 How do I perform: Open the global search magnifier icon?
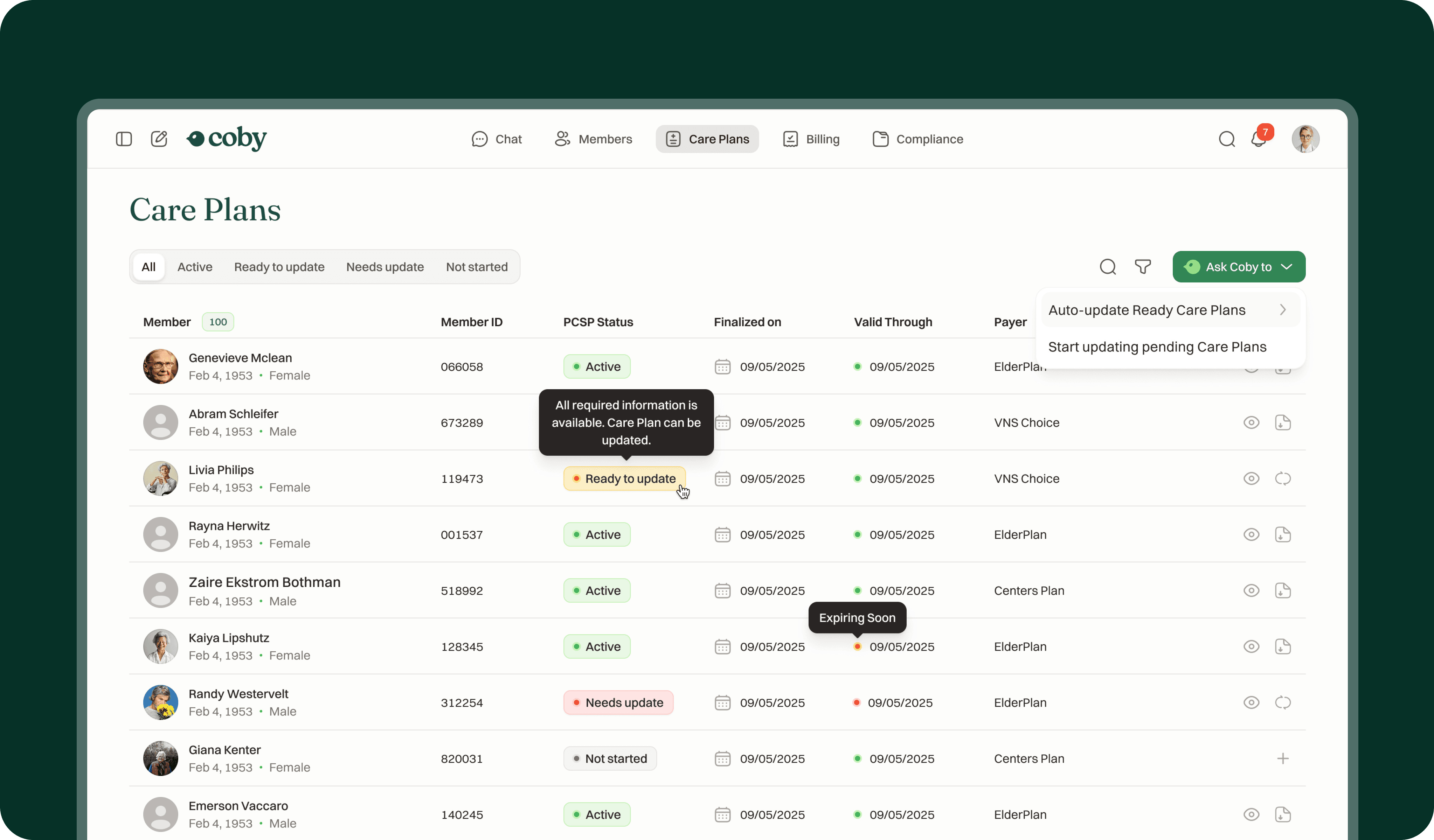click(1227, 139)
